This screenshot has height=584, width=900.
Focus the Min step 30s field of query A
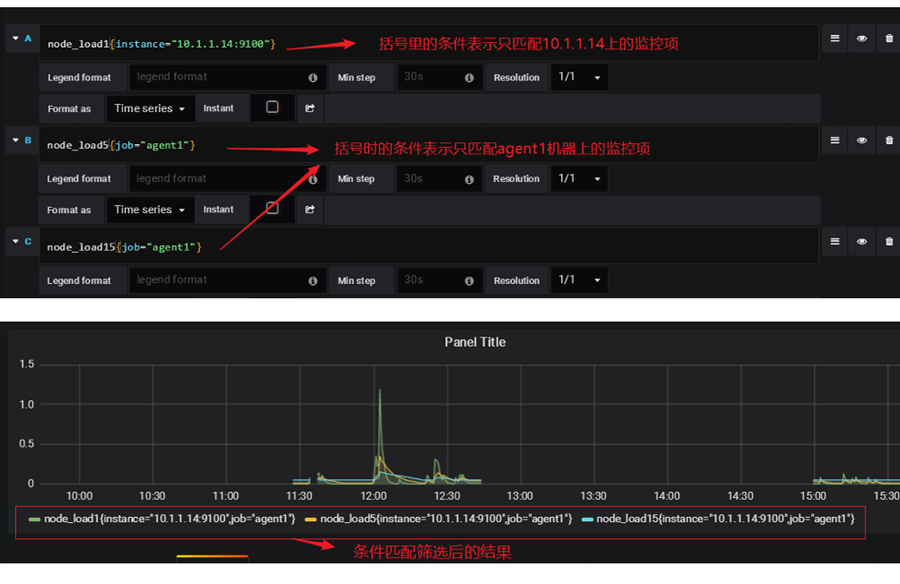440,77
